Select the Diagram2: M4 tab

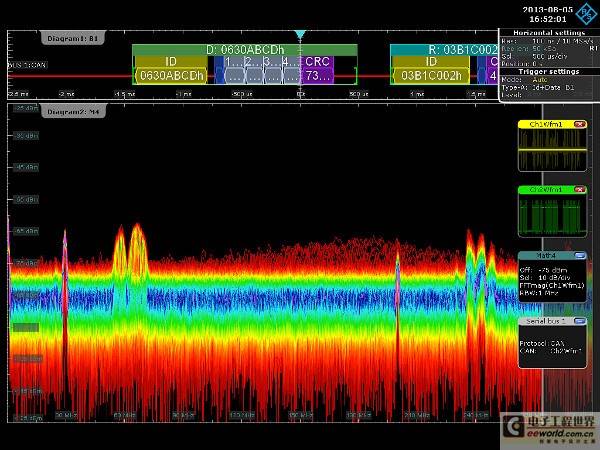click(73, 112)
